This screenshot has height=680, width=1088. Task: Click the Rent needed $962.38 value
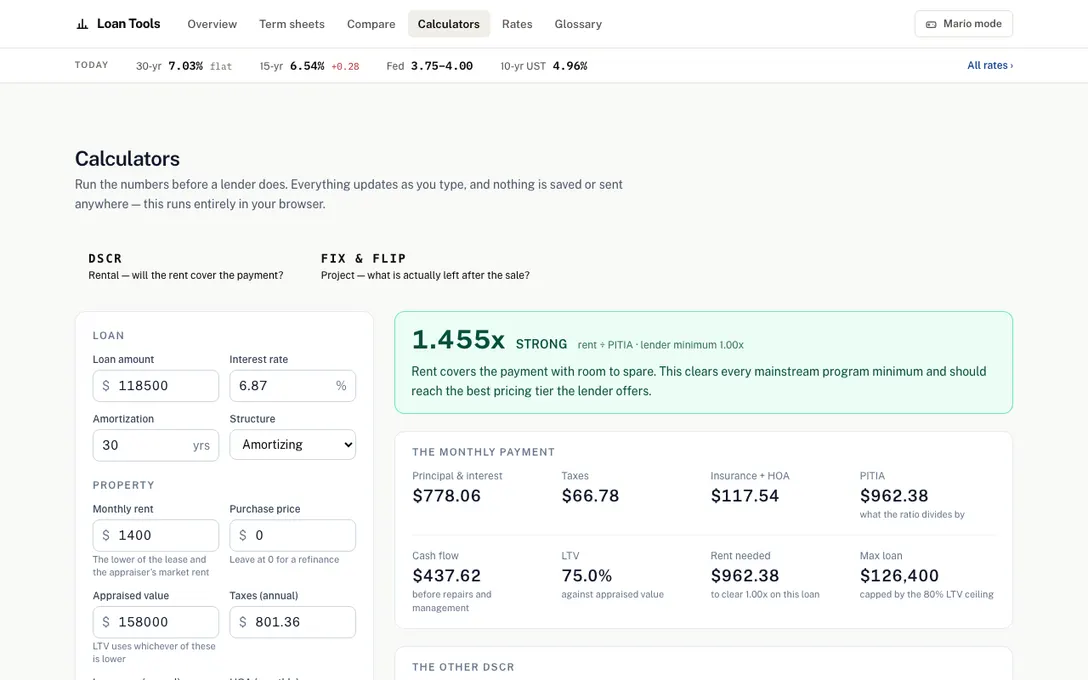pos(745,576)
